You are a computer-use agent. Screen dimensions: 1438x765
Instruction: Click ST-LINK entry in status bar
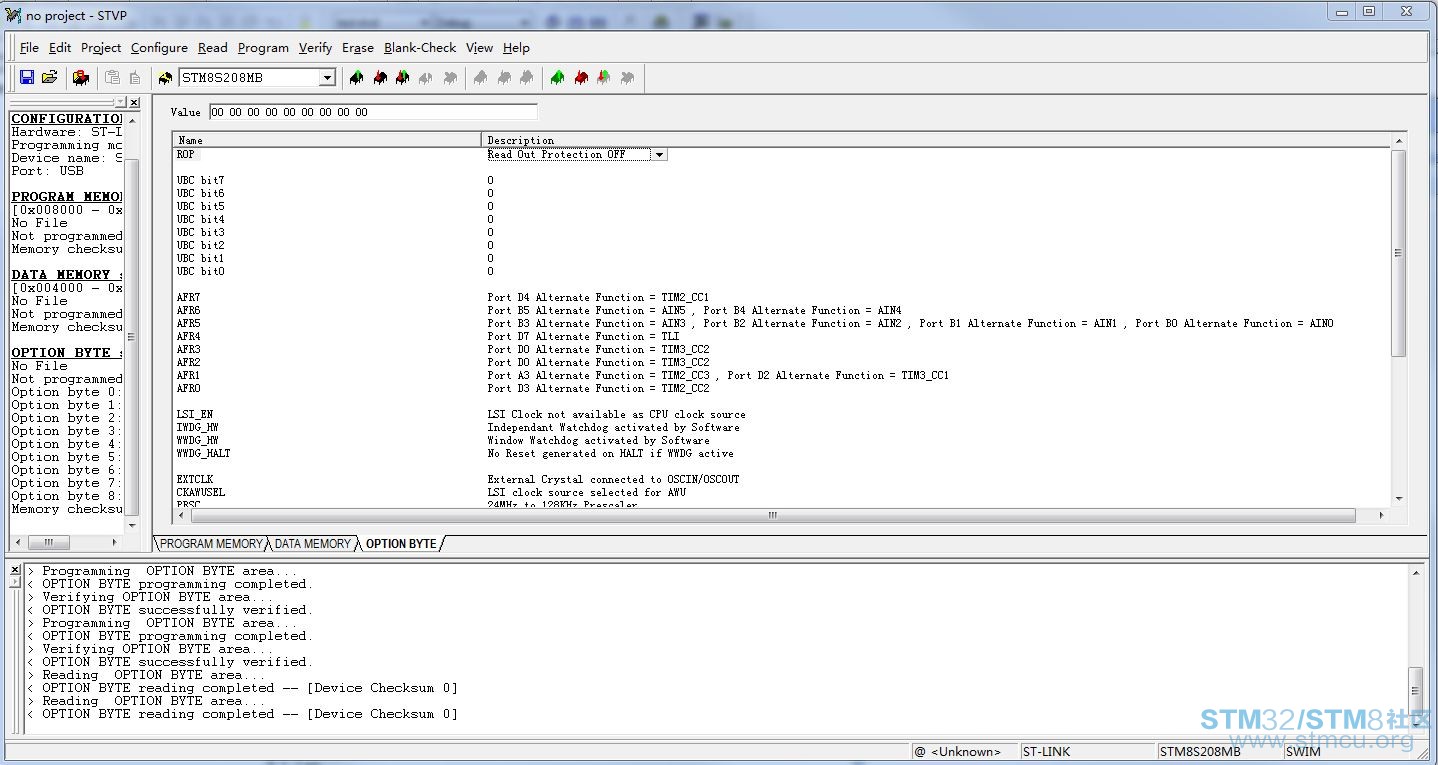(x=1087, y=752)
